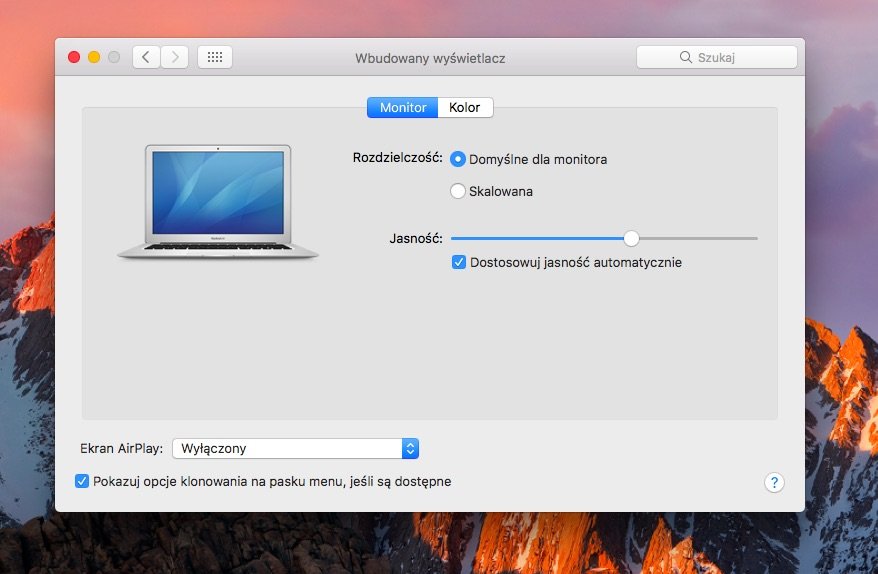Image resolution: width=878 pixels, height=574 pixels.
Task: Show all preferences via grid icon
Action: coord(215,57)
